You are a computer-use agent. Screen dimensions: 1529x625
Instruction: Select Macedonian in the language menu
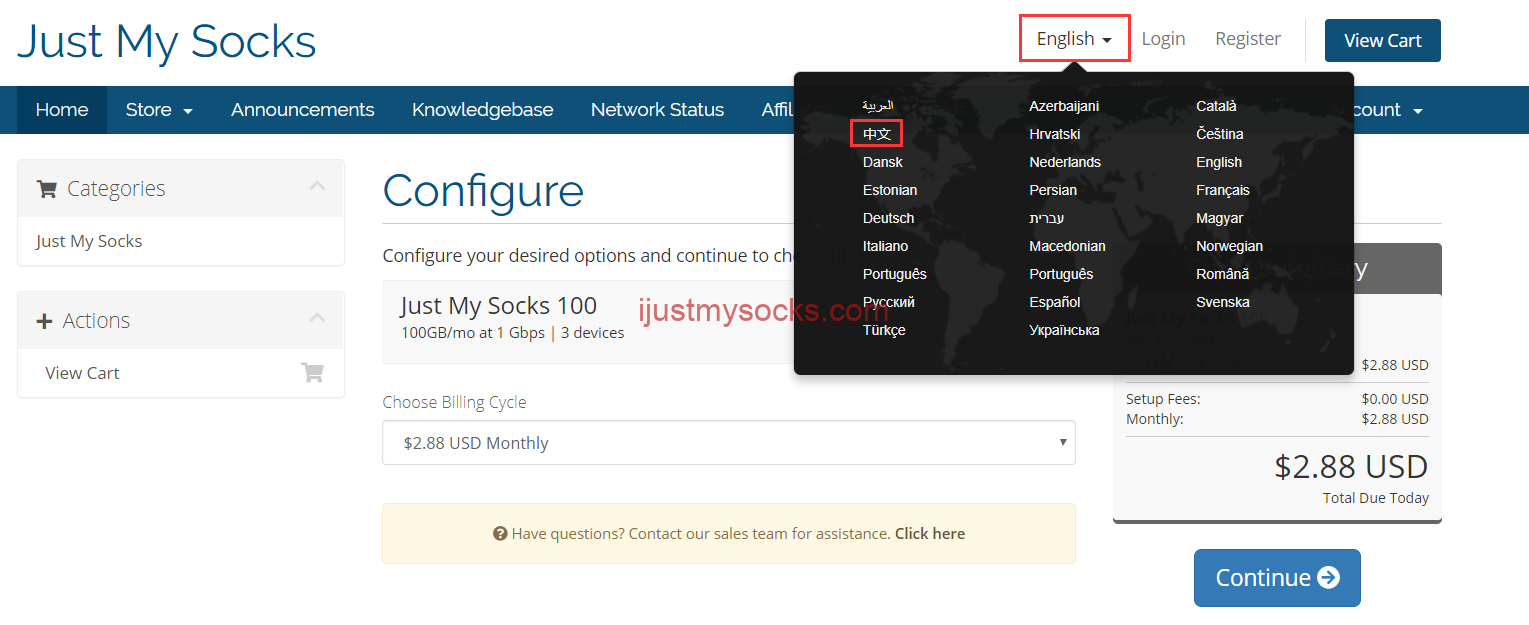[1067, 246]
